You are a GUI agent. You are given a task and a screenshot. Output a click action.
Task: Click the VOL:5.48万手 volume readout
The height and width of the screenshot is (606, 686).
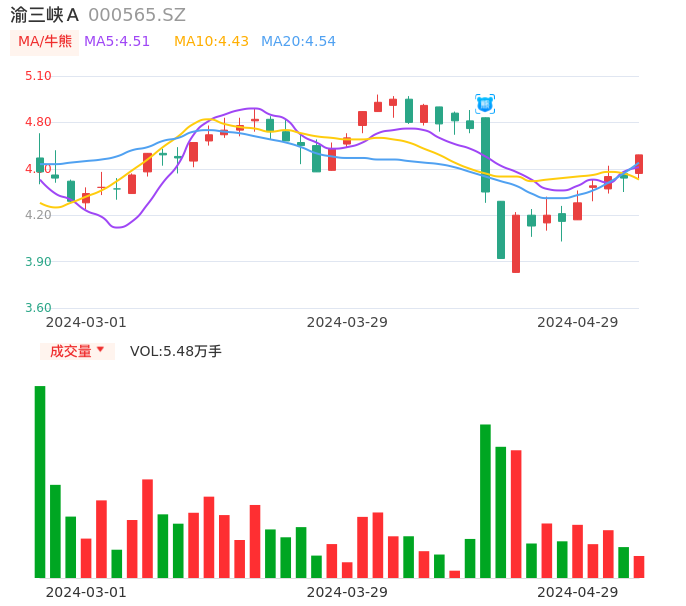coord(176,351)
